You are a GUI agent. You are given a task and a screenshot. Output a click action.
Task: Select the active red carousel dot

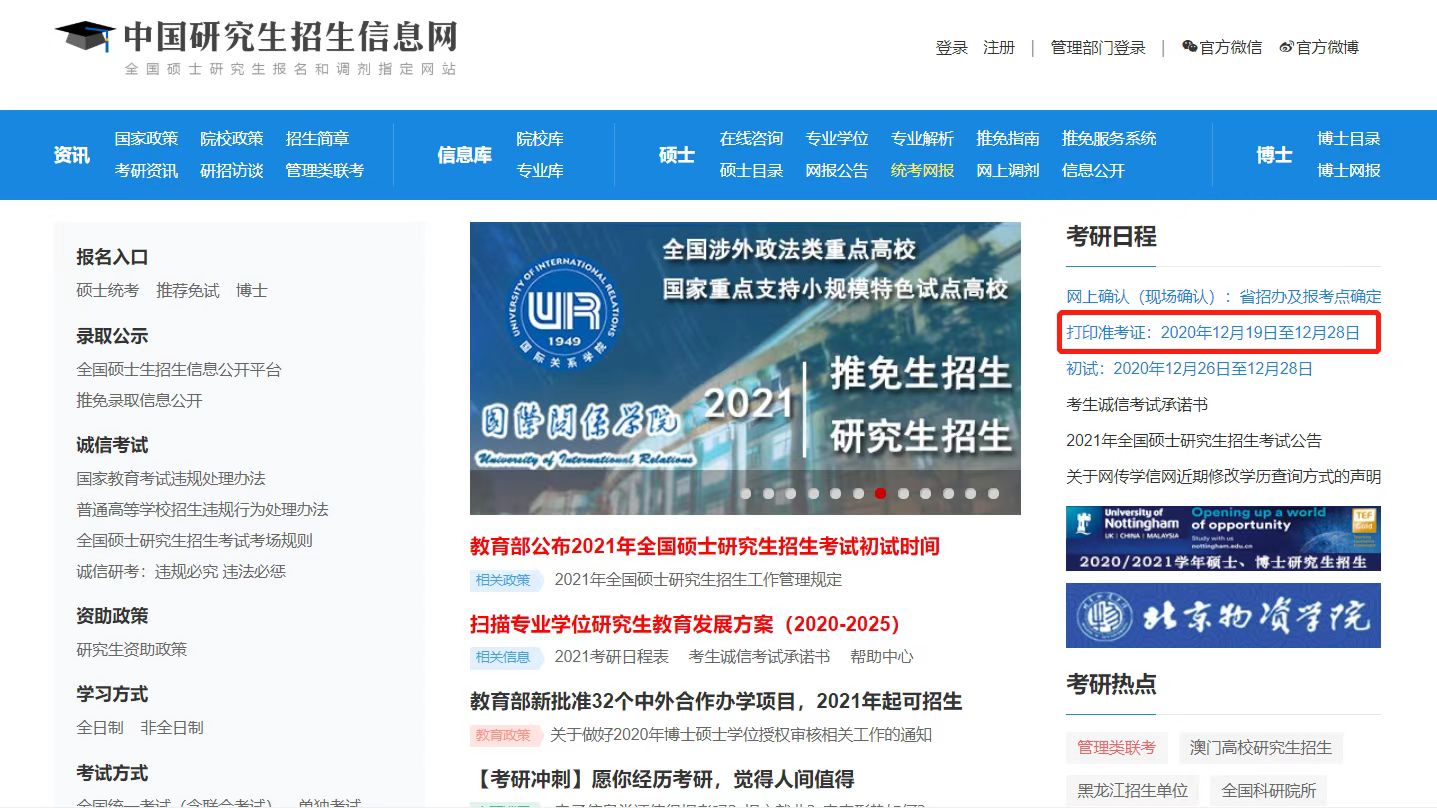tap(880, 493)
